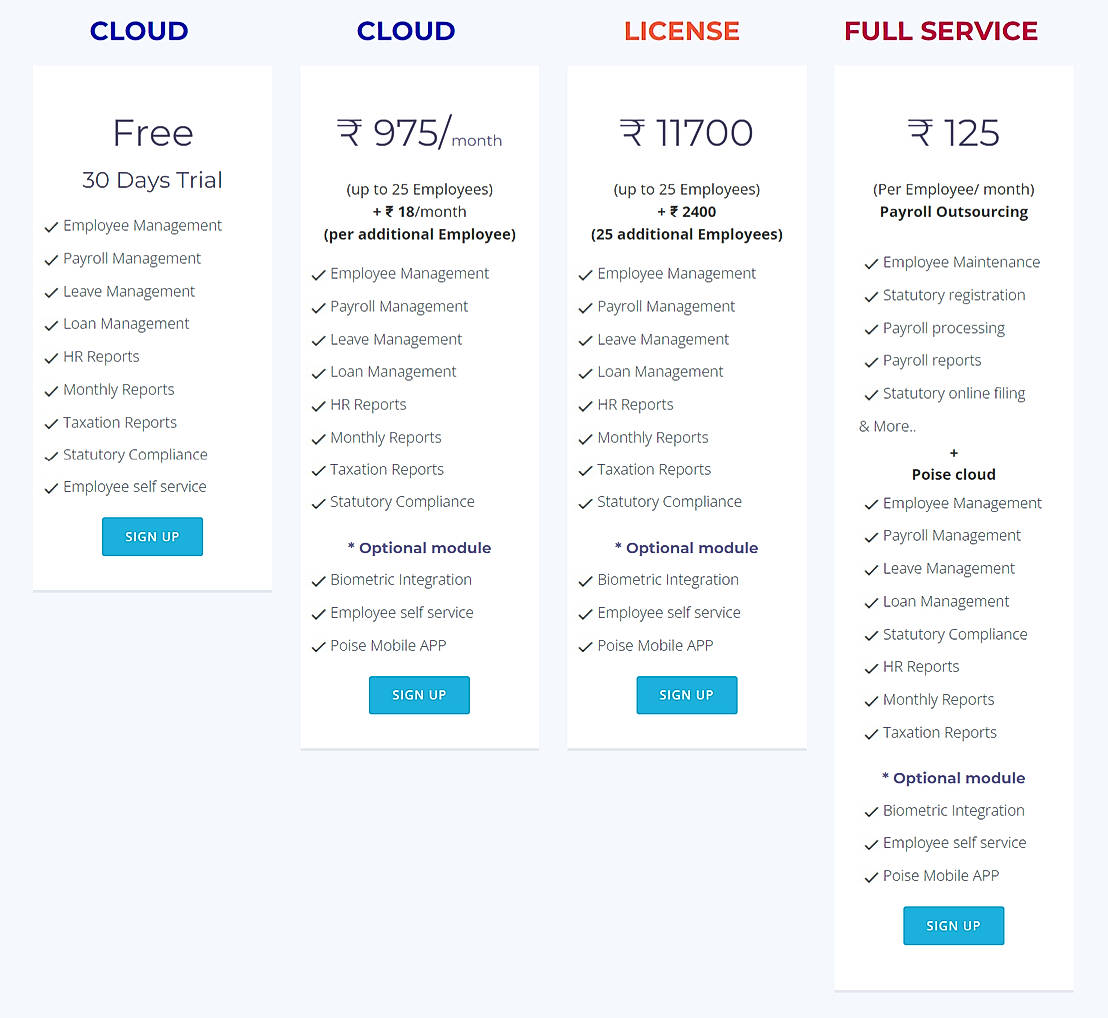The width and height of the screenshot is (1108, 1018).
Task: Click 'Optional module' heading in License plan
Action: tap(687, 548)
